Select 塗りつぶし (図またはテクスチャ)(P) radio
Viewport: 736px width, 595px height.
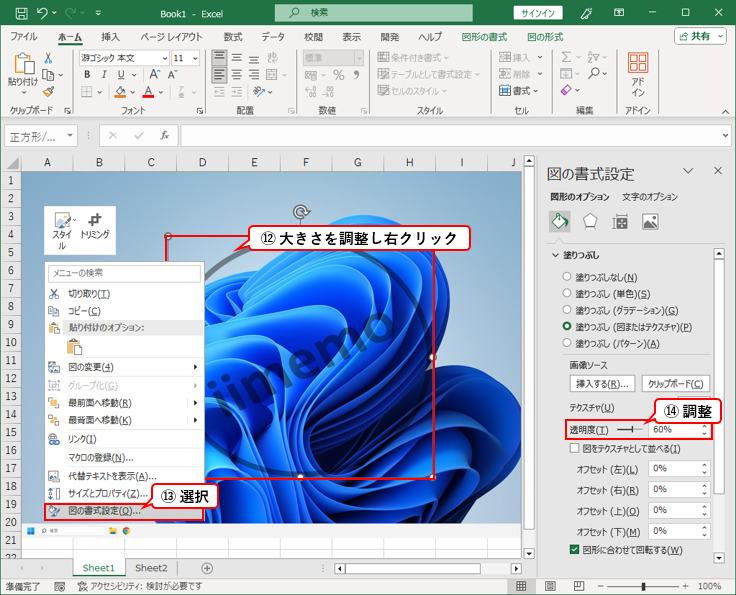coord(567,326)
